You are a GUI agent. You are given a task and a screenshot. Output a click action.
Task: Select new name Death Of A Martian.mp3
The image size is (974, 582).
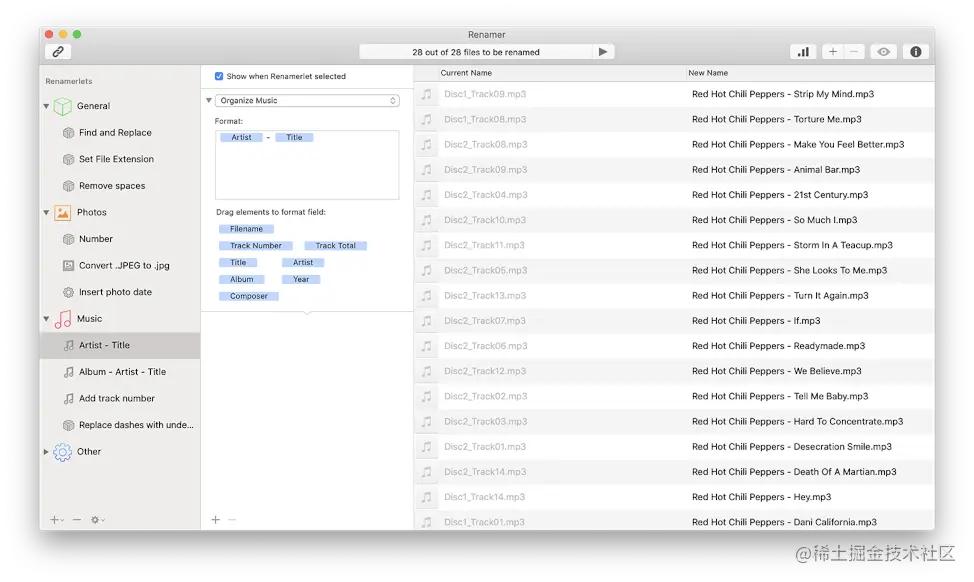point(794,471)
